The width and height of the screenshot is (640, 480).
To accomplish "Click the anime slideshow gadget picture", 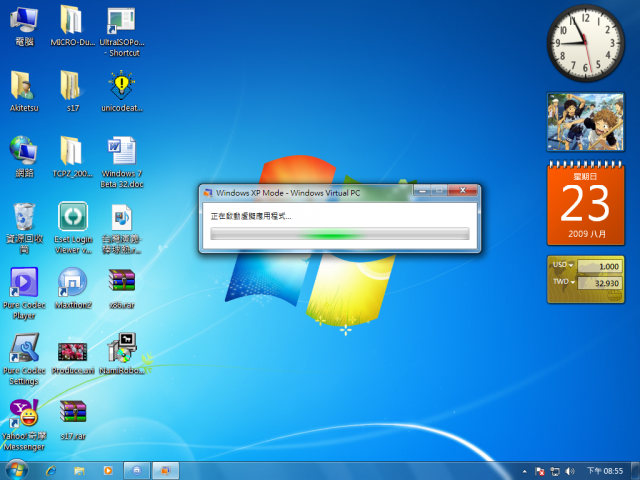I will (585, 122).
